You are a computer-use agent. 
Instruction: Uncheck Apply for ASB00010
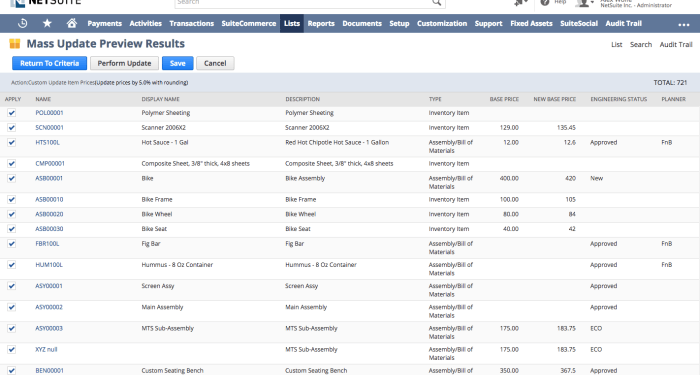(x=12, y=200)
